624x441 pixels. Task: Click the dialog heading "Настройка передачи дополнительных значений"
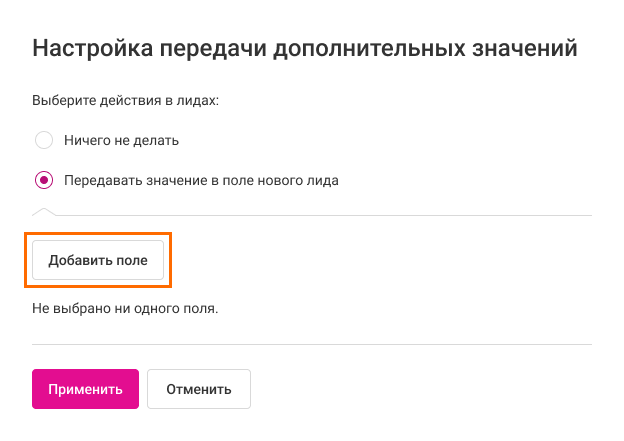(x=305, y=48)
